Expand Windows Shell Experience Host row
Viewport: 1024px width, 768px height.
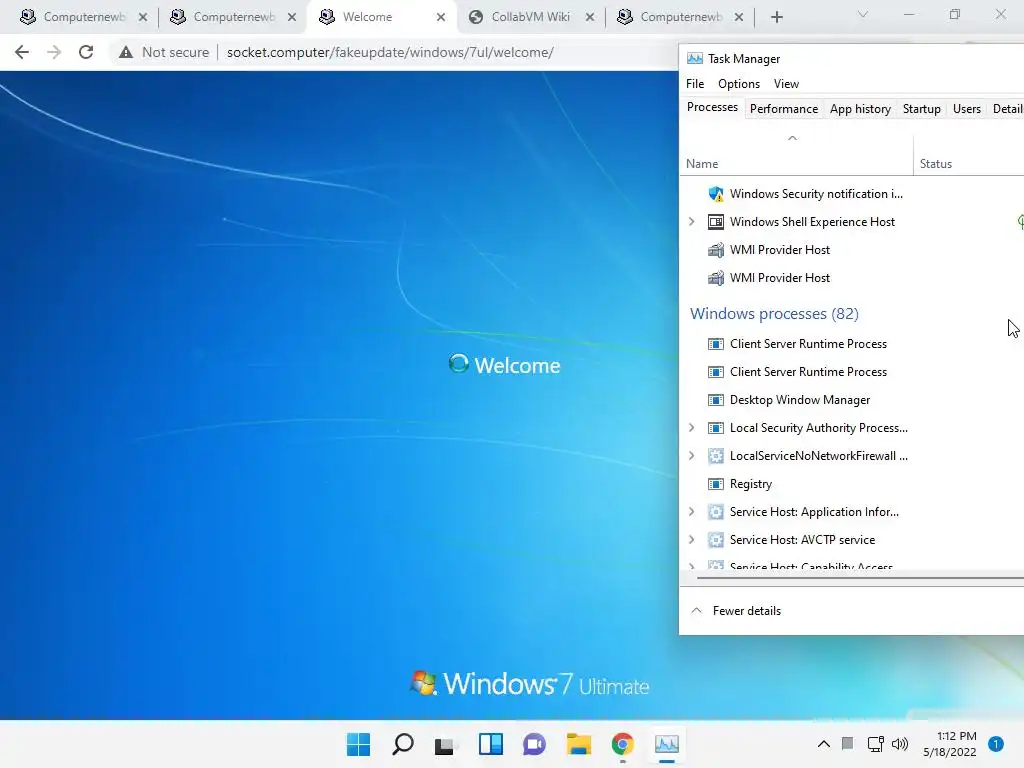coord(692,221)
